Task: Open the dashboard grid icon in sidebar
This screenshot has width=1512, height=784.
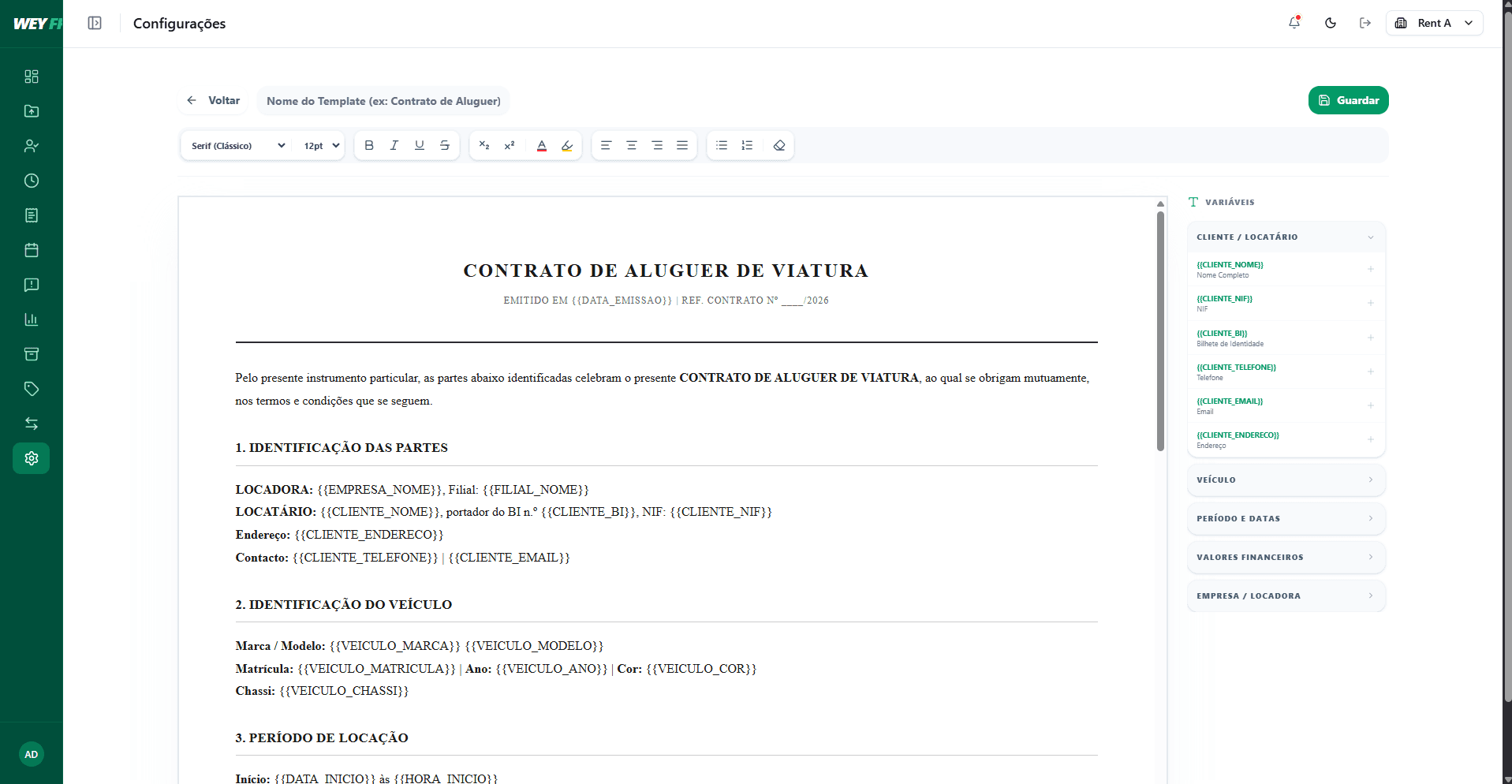Action: 32,77
